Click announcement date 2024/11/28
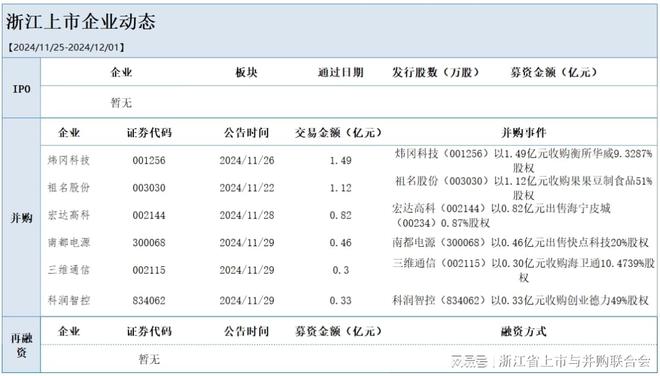 point(247,215)
